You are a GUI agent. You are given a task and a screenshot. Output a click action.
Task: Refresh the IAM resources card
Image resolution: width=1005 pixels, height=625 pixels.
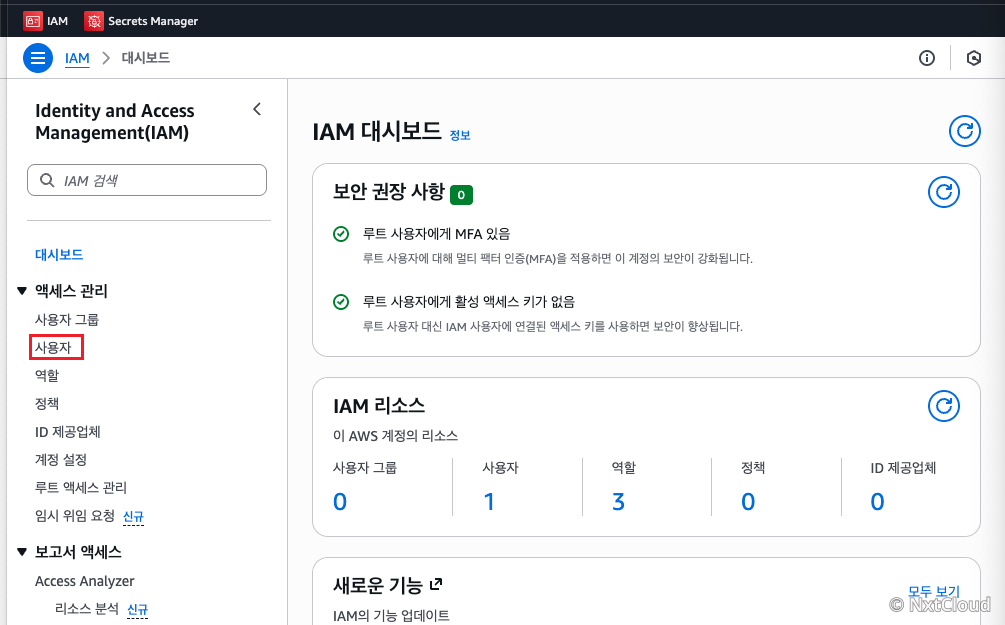pyautogui.click(x=943, y=406)
